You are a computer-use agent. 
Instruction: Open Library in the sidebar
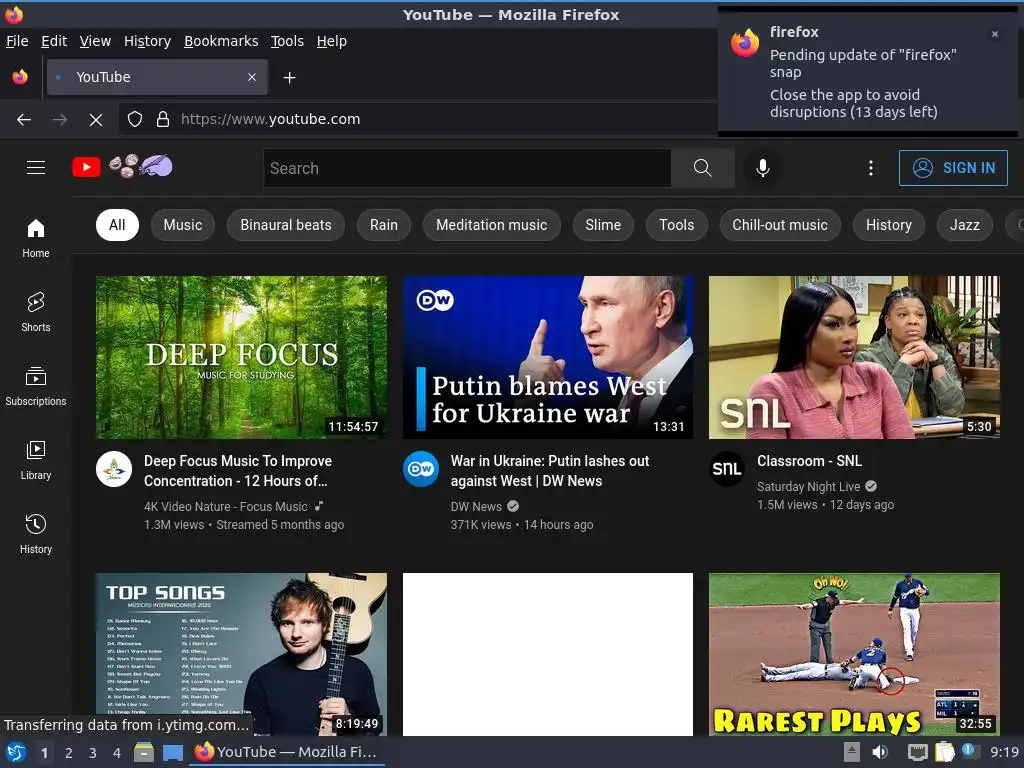coord(36,460)
